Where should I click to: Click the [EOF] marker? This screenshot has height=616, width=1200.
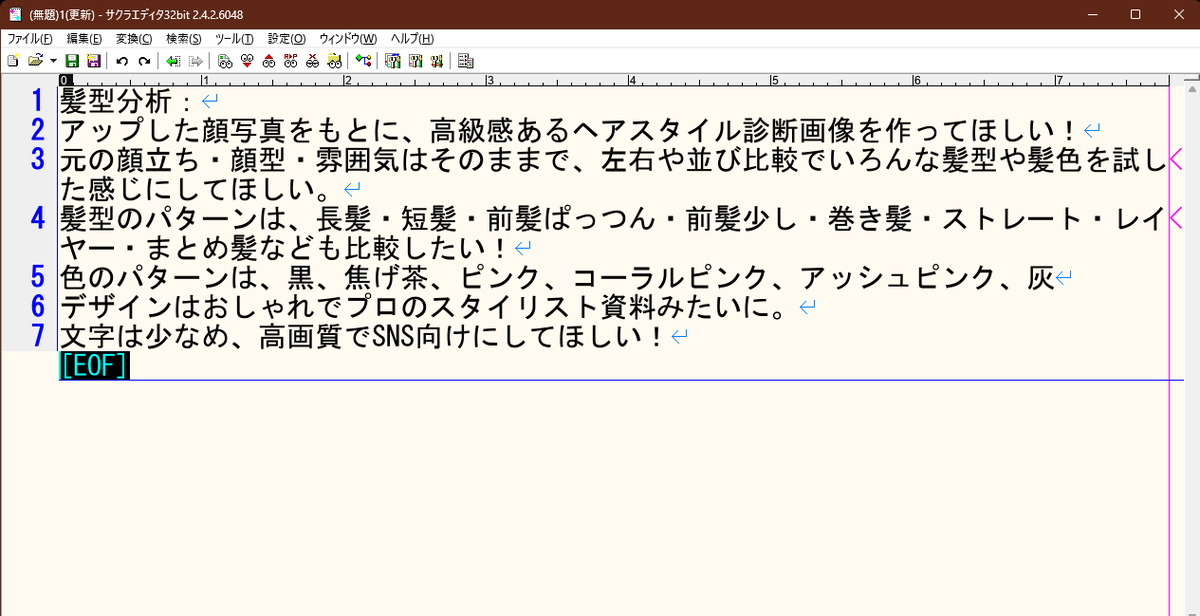pyautogui.click(x=95, y=366)
